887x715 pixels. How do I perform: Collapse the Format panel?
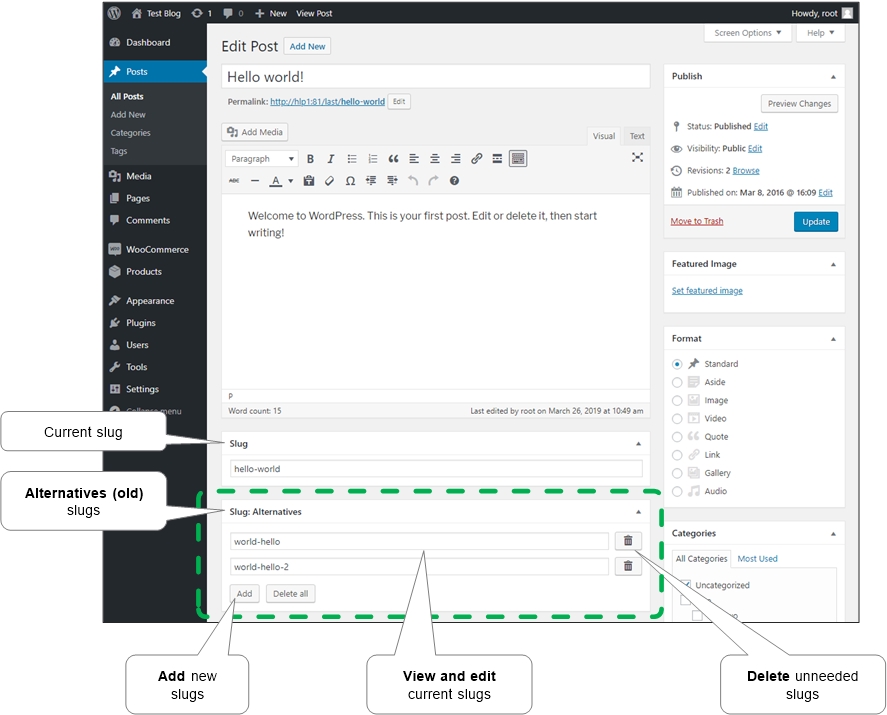point(833,339)
